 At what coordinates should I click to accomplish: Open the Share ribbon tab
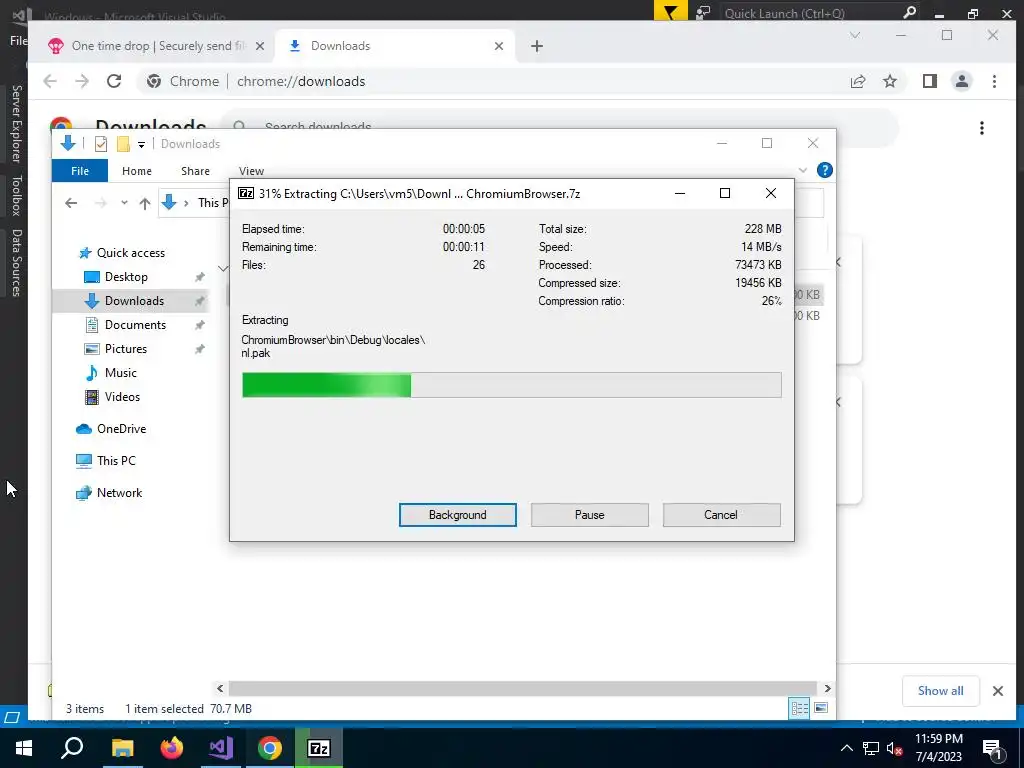pos(195,170)
